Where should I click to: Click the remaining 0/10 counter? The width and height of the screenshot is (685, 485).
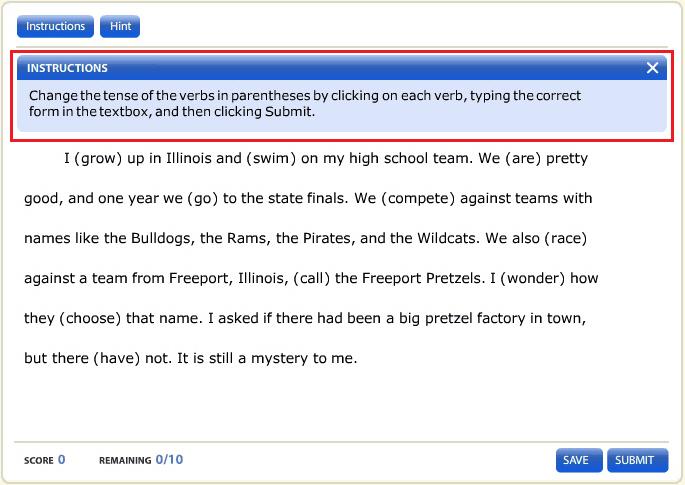[x=169, y=460]
